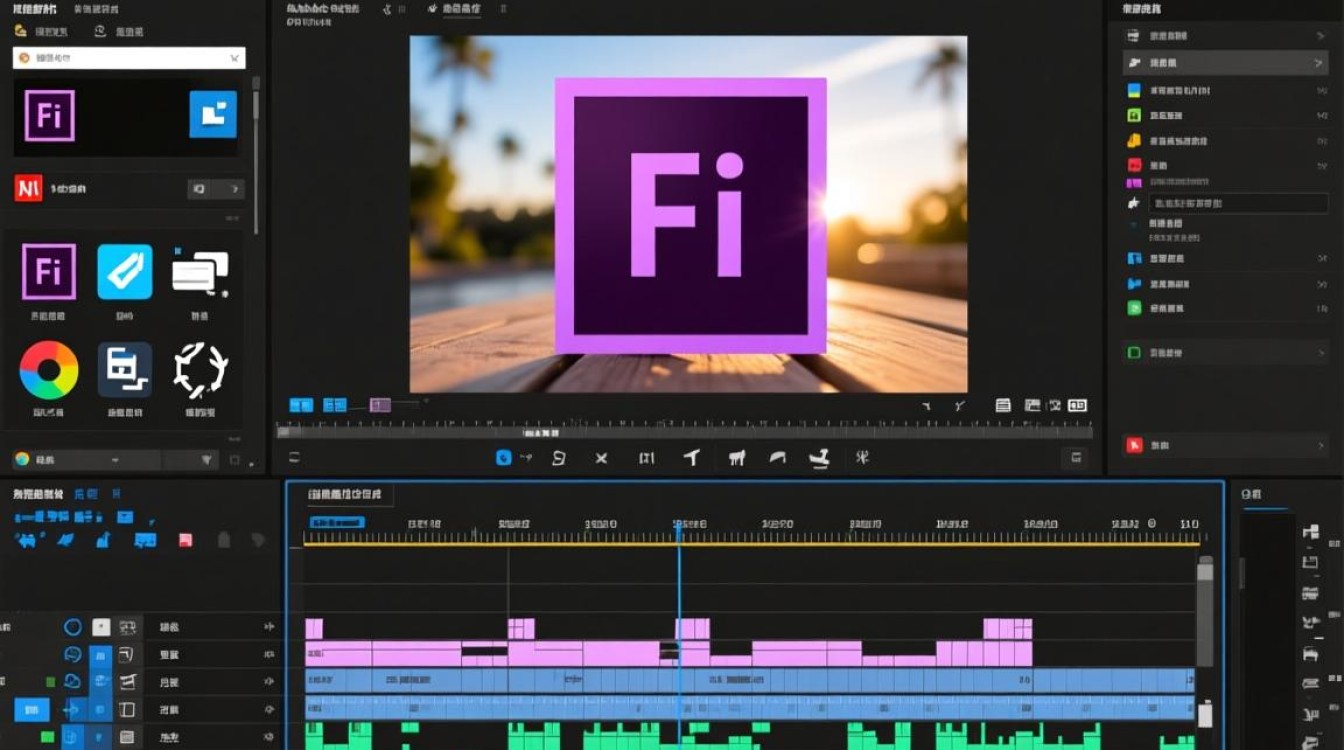Click the preview scrub bar below the image

(x=683, y=432)
